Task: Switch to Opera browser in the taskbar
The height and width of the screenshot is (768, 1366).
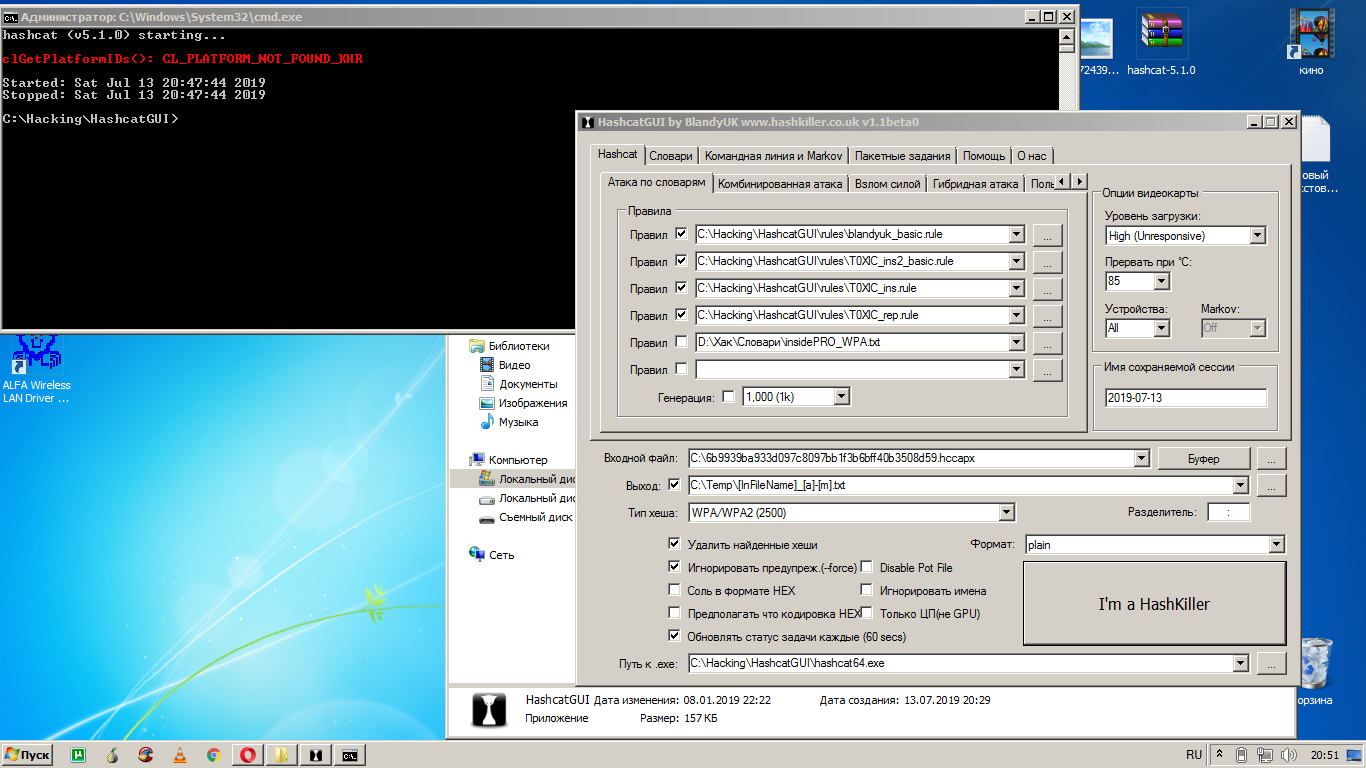Action: tap(247, 755)
